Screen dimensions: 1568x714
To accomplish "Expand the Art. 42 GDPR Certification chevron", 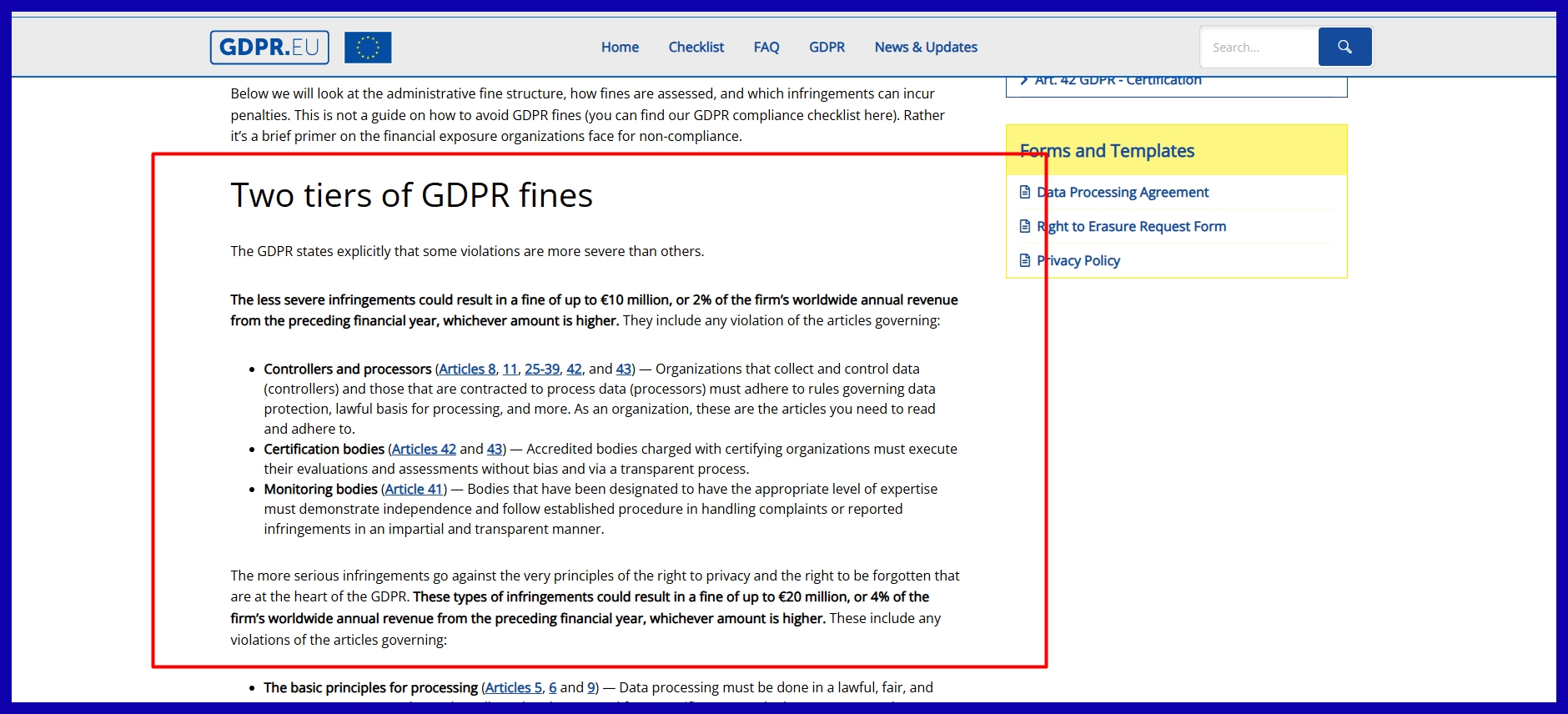I will 1024,81.
